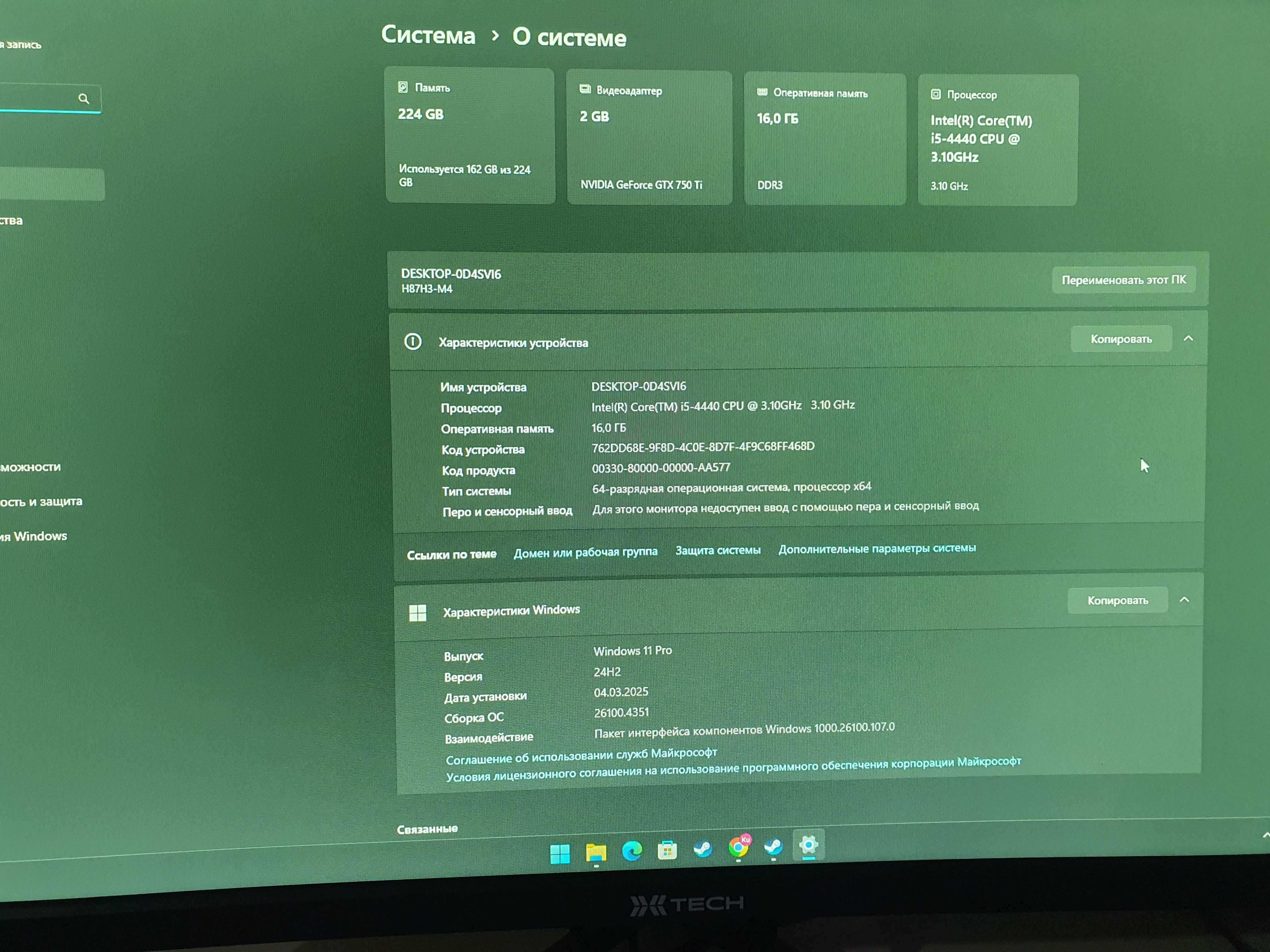The image size is (1270, 952).
Task: Click the Windows logo beside Характеристики Windows
Action: coord(418,613)
